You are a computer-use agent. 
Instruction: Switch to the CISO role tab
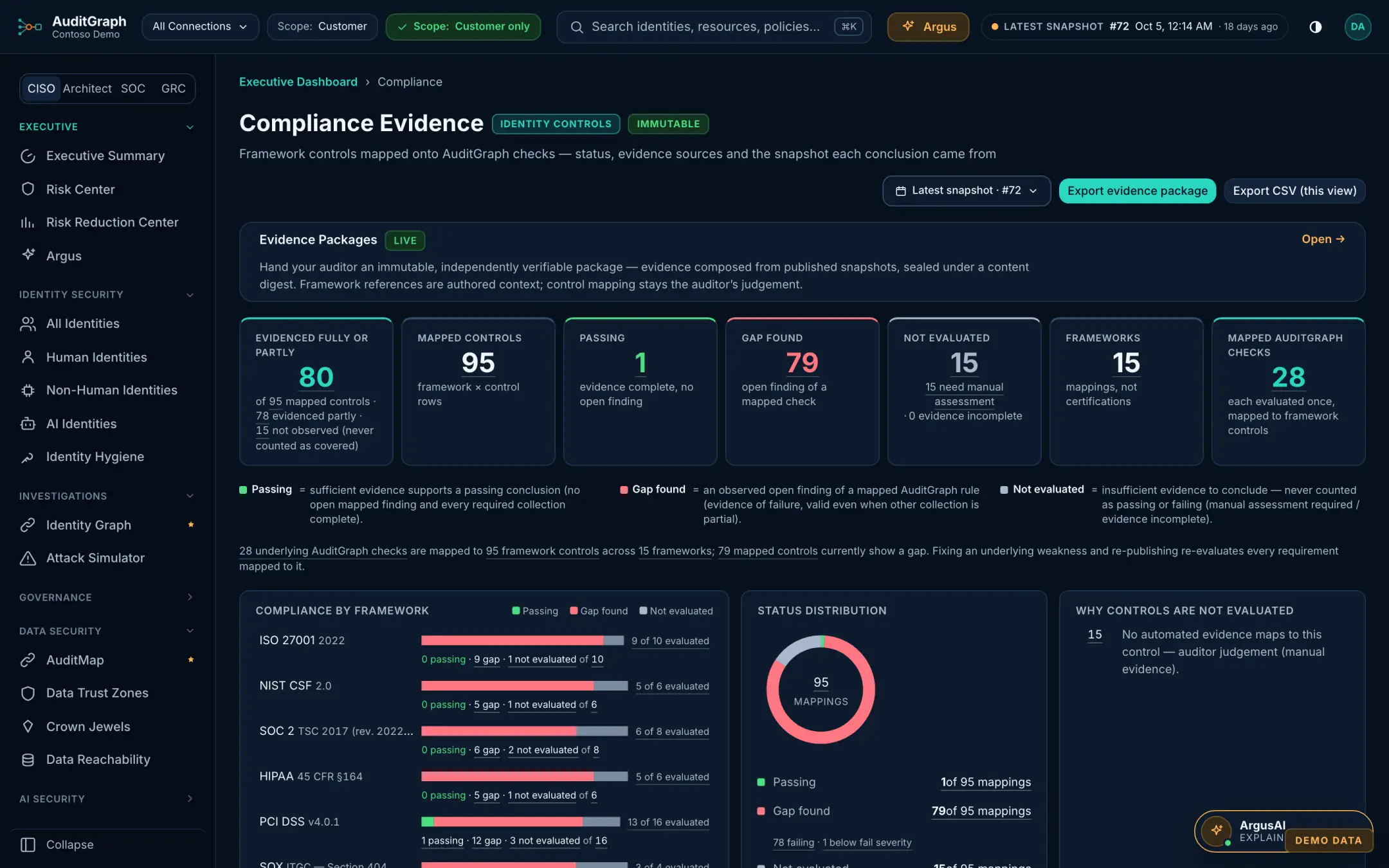click(41, 88)
